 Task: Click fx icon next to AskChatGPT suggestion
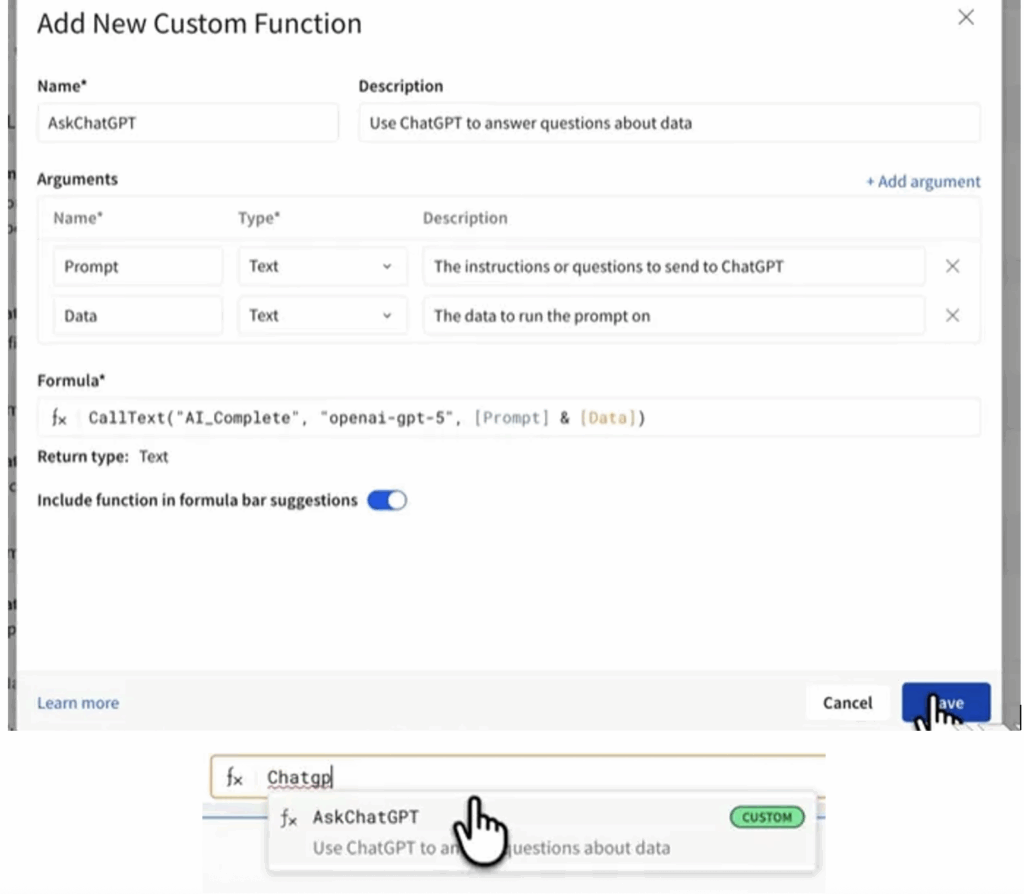coord(289,818)
